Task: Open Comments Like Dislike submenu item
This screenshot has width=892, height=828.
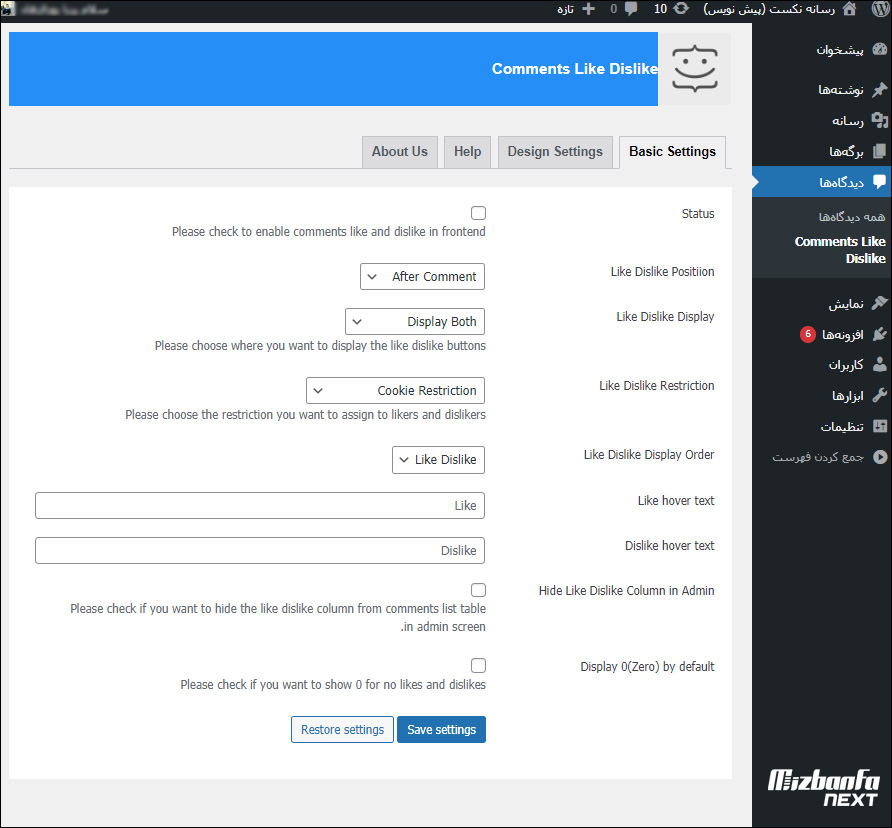Action: pos(840,250)
